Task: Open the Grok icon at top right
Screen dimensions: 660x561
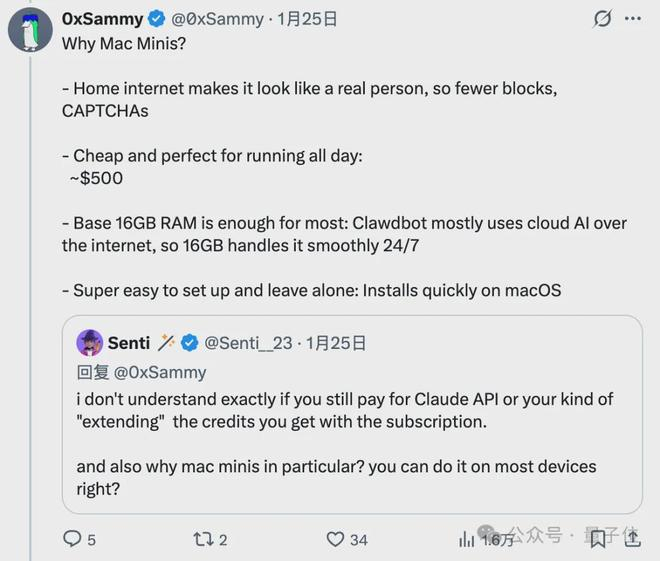Action: [602, 19]
